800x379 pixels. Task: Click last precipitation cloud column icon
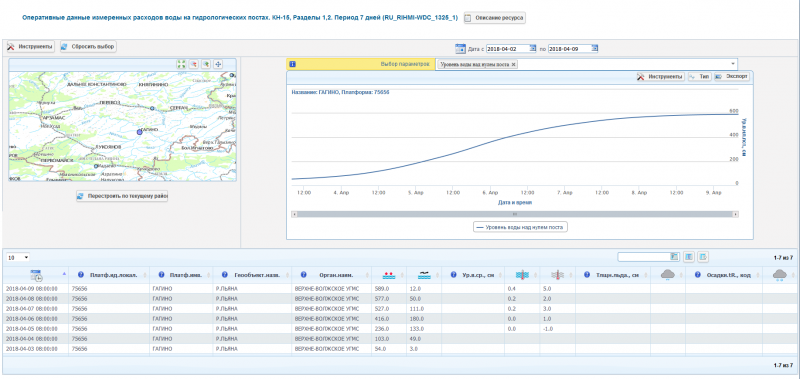pos(779,275)
